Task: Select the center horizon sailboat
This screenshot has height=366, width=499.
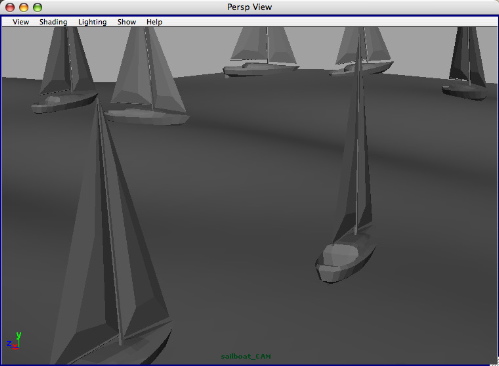Action: (262, 53)
